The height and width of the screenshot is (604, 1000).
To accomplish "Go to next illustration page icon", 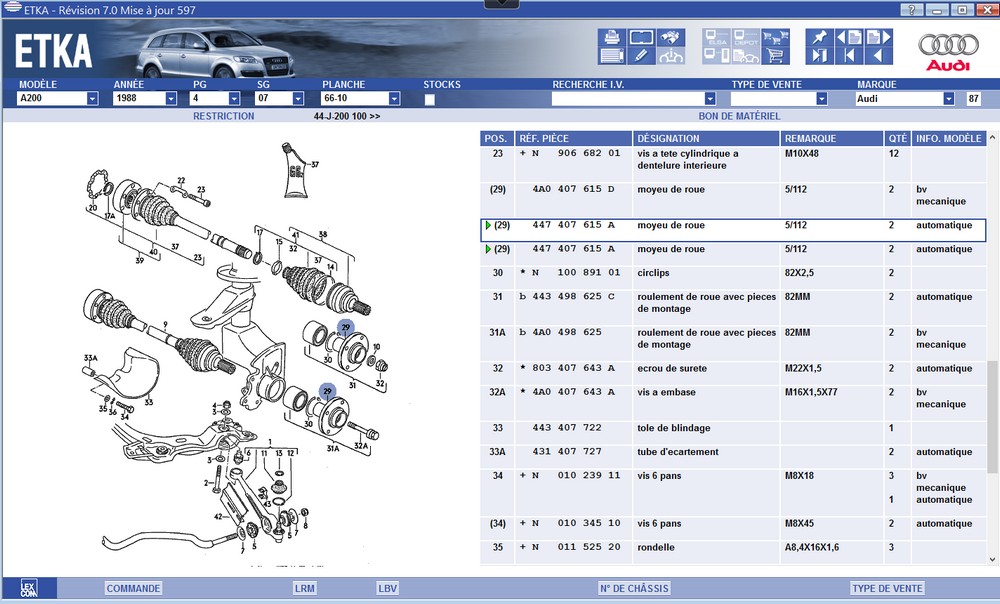I will pos(878,38).
